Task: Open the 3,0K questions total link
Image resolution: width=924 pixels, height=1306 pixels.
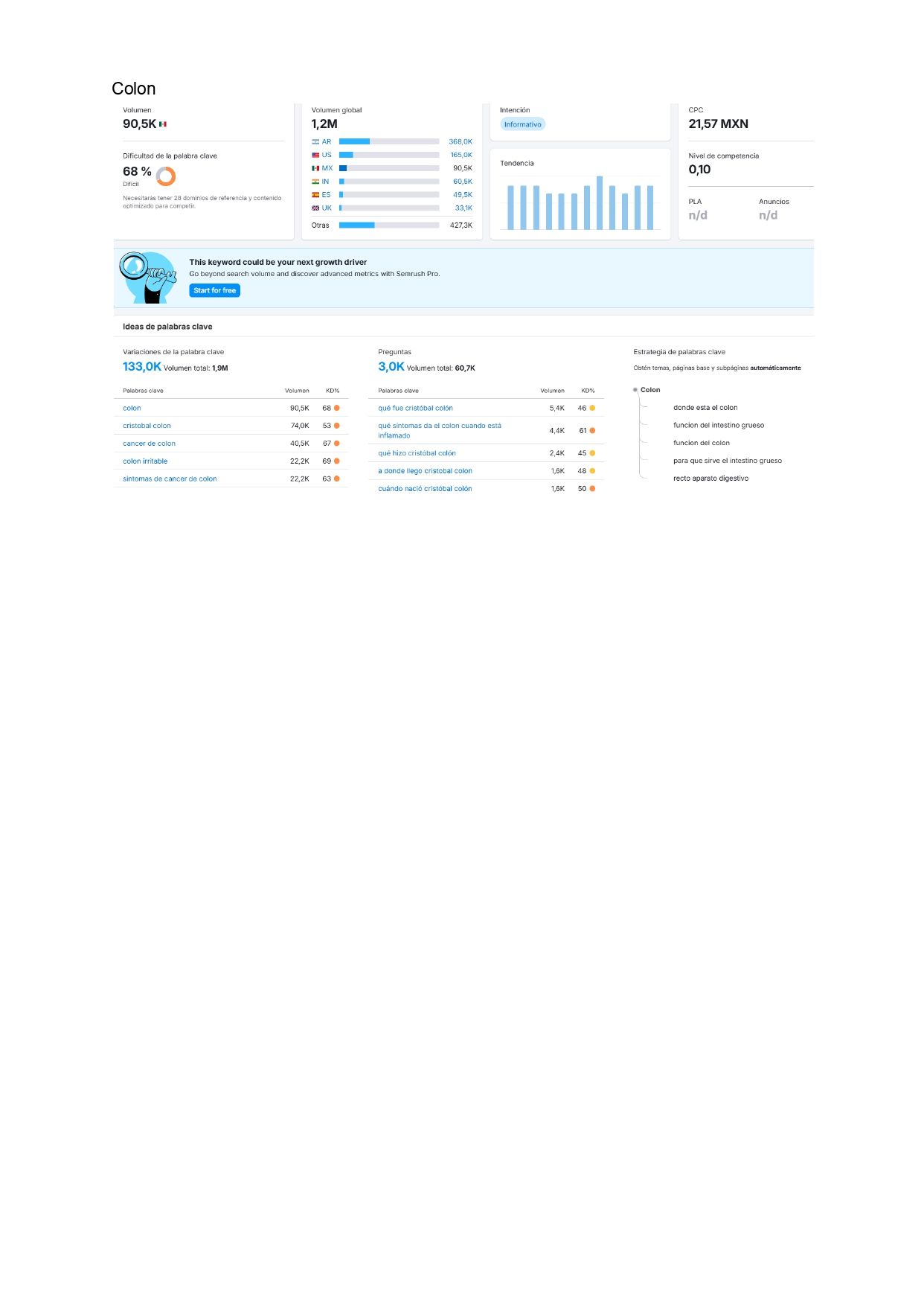Action: 391,366
